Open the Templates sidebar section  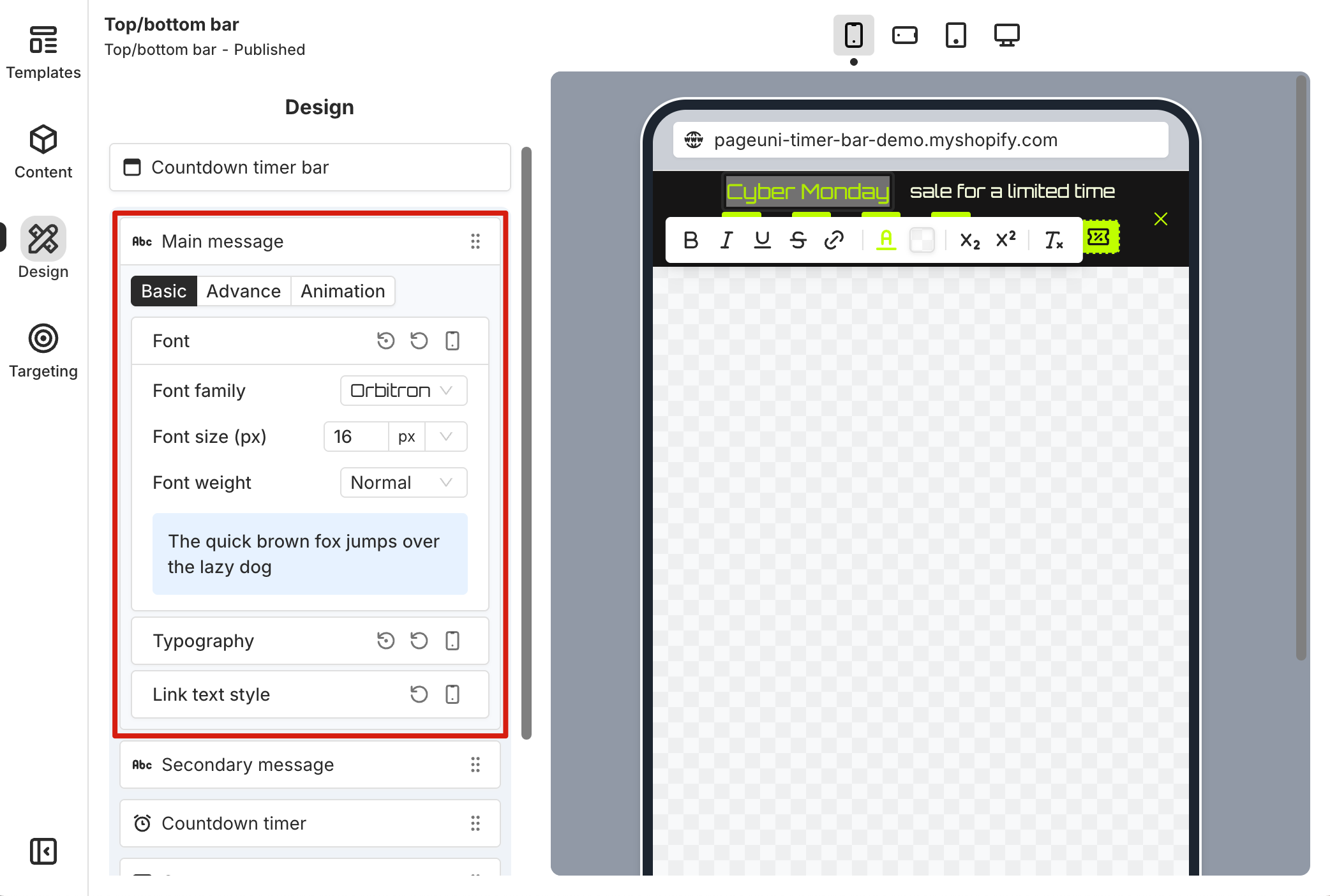point(43,53)
